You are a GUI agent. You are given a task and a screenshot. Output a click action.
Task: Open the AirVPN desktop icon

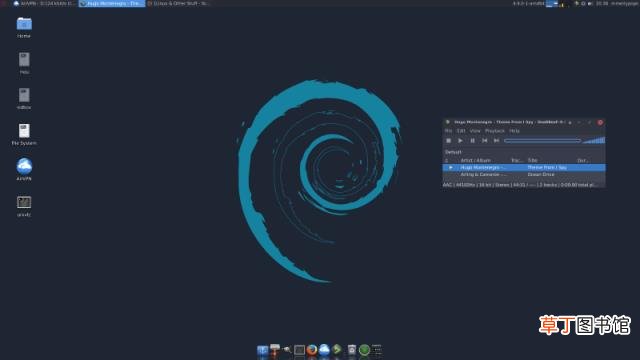pos(24,166)
